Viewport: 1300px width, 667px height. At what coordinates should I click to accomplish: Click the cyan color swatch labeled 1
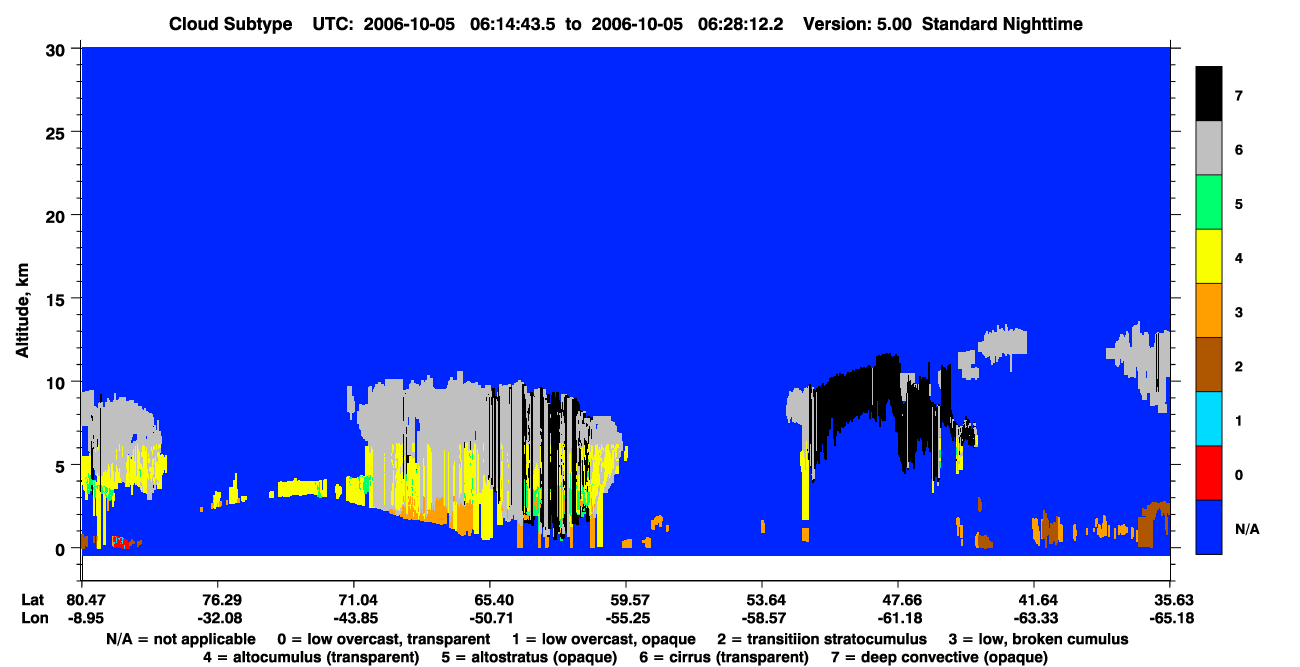tap(1209, 419)
